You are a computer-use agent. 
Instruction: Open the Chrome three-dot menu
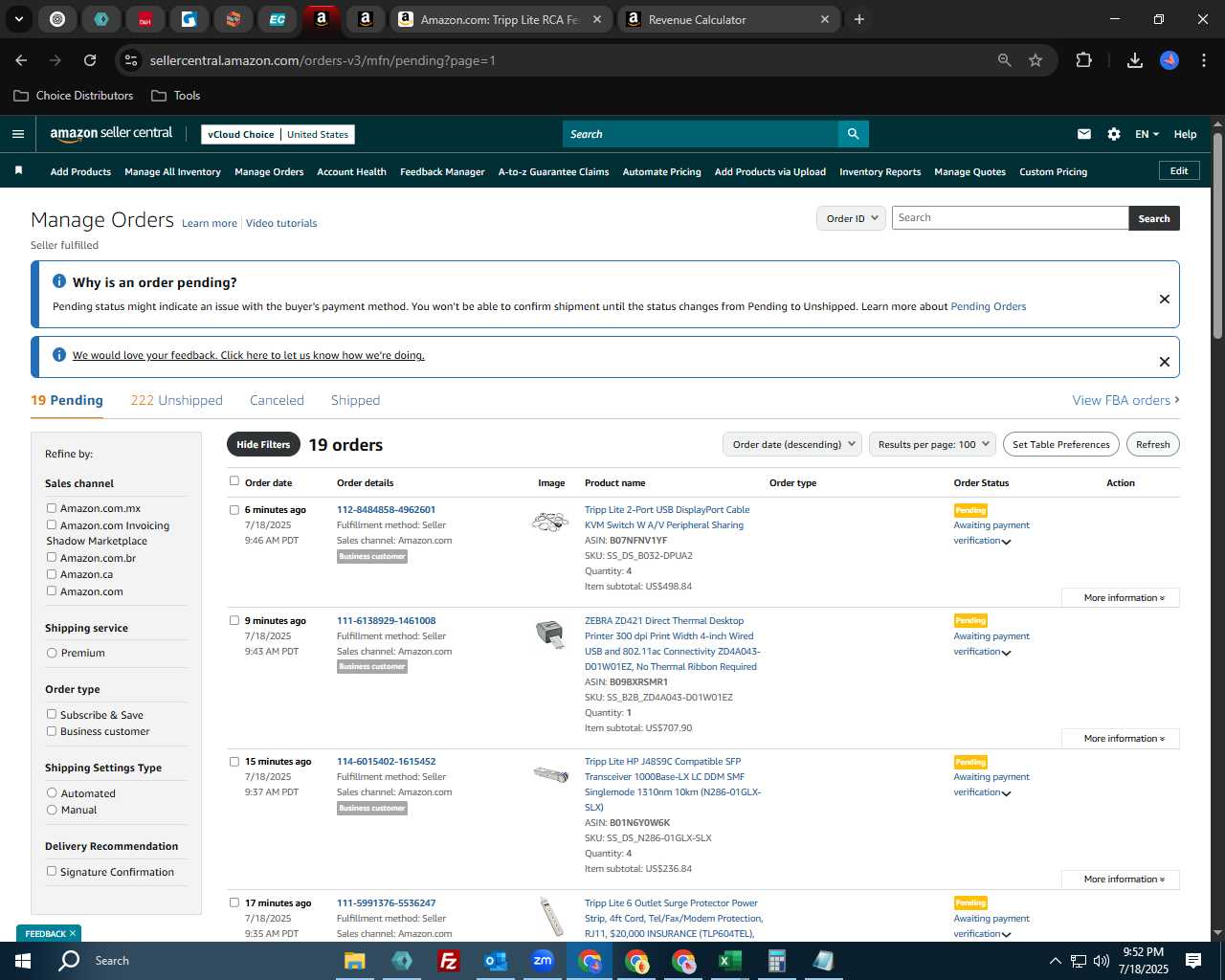1202,60
